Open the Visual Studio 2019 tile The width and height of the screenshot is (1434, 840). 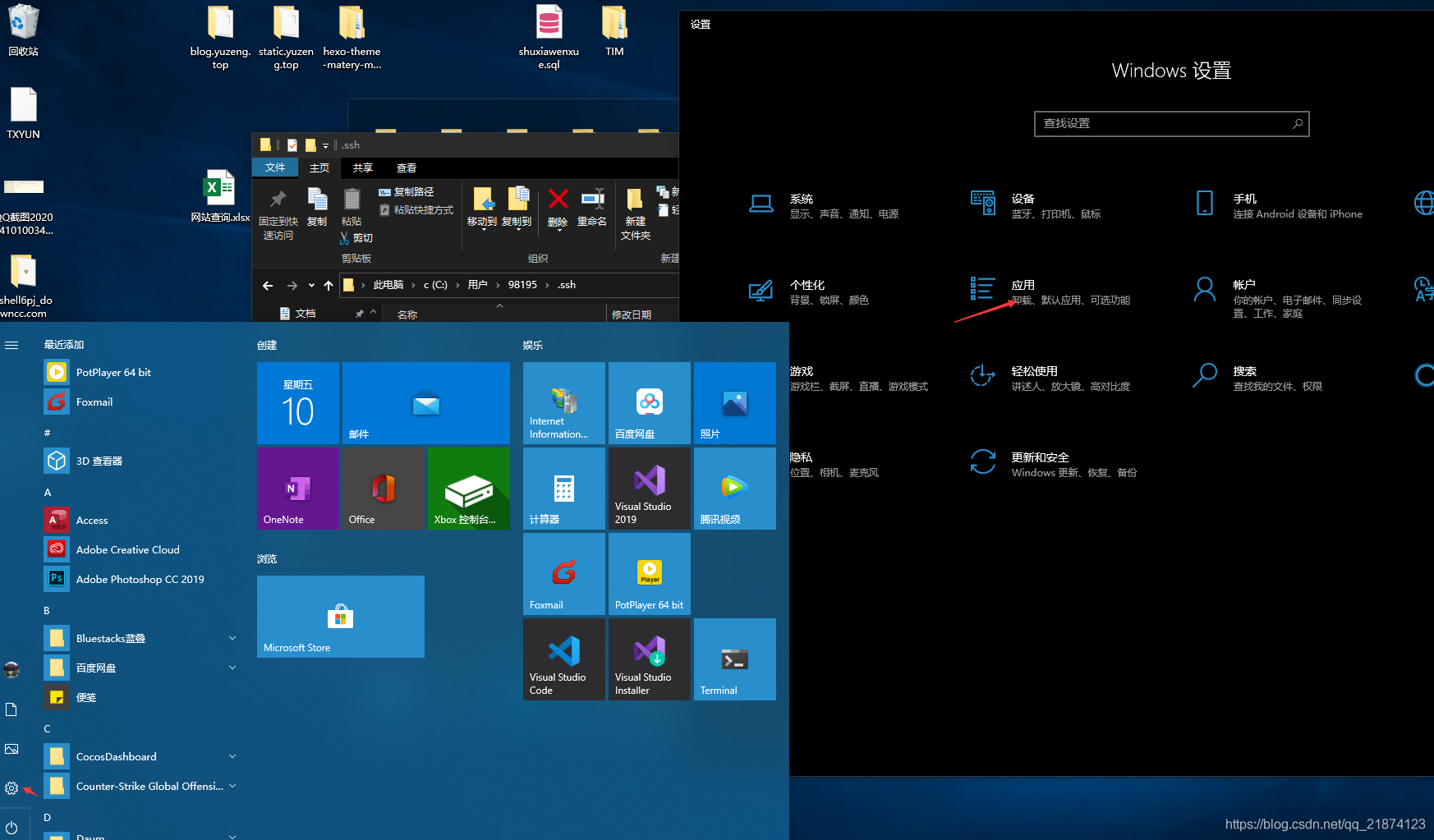[650, 489]
